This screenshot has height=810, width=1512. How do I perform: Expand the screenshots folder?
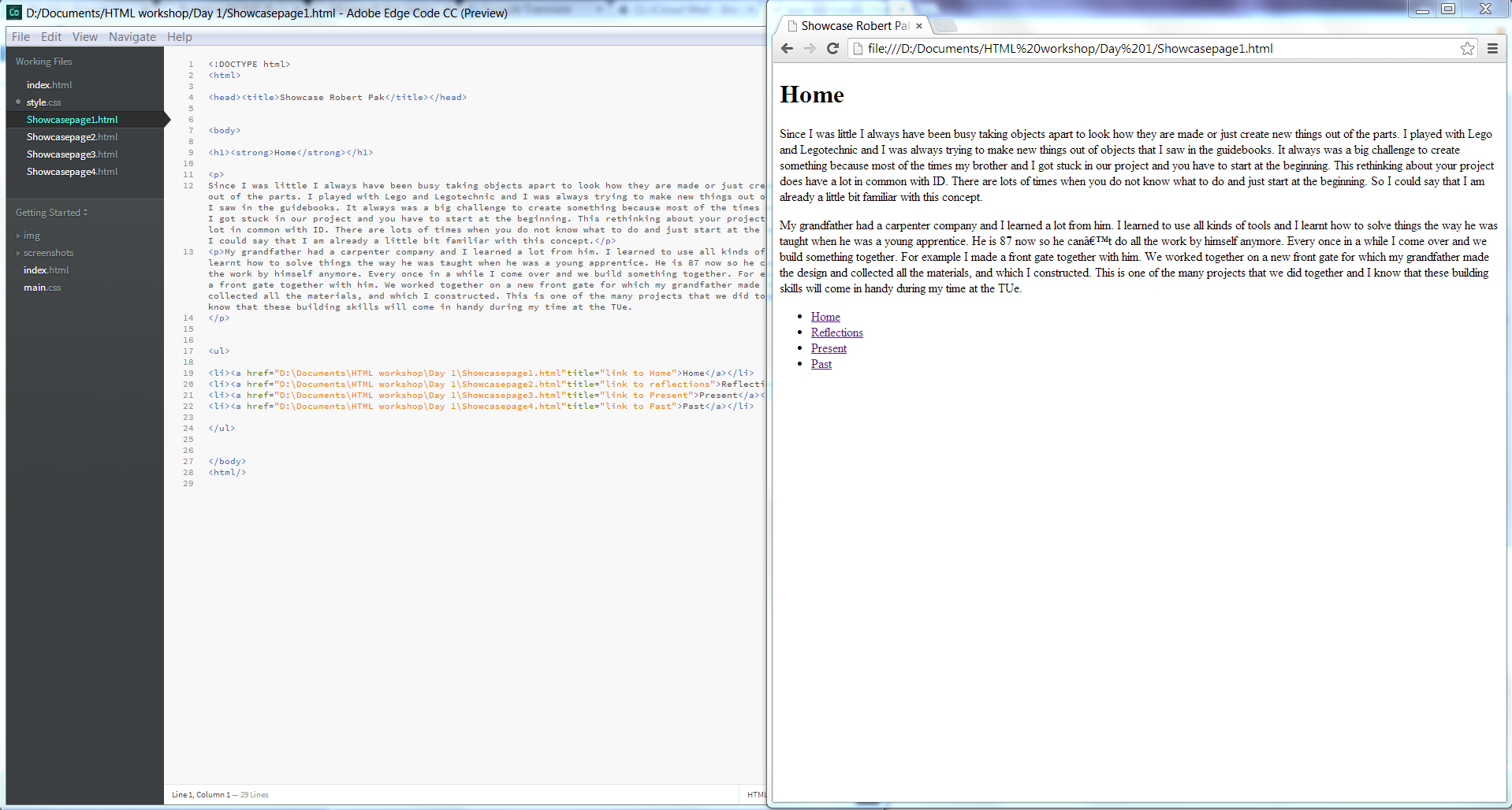tap(48, 253)
